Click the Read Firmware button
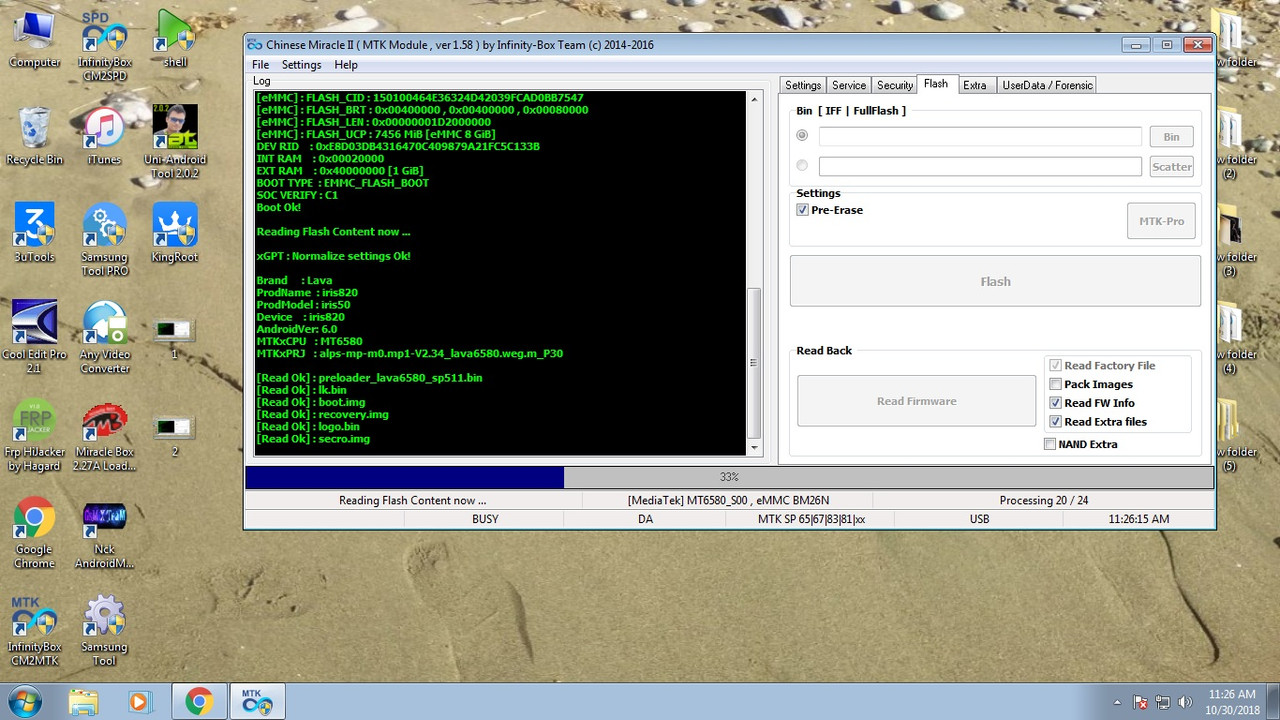 point(916,401)
